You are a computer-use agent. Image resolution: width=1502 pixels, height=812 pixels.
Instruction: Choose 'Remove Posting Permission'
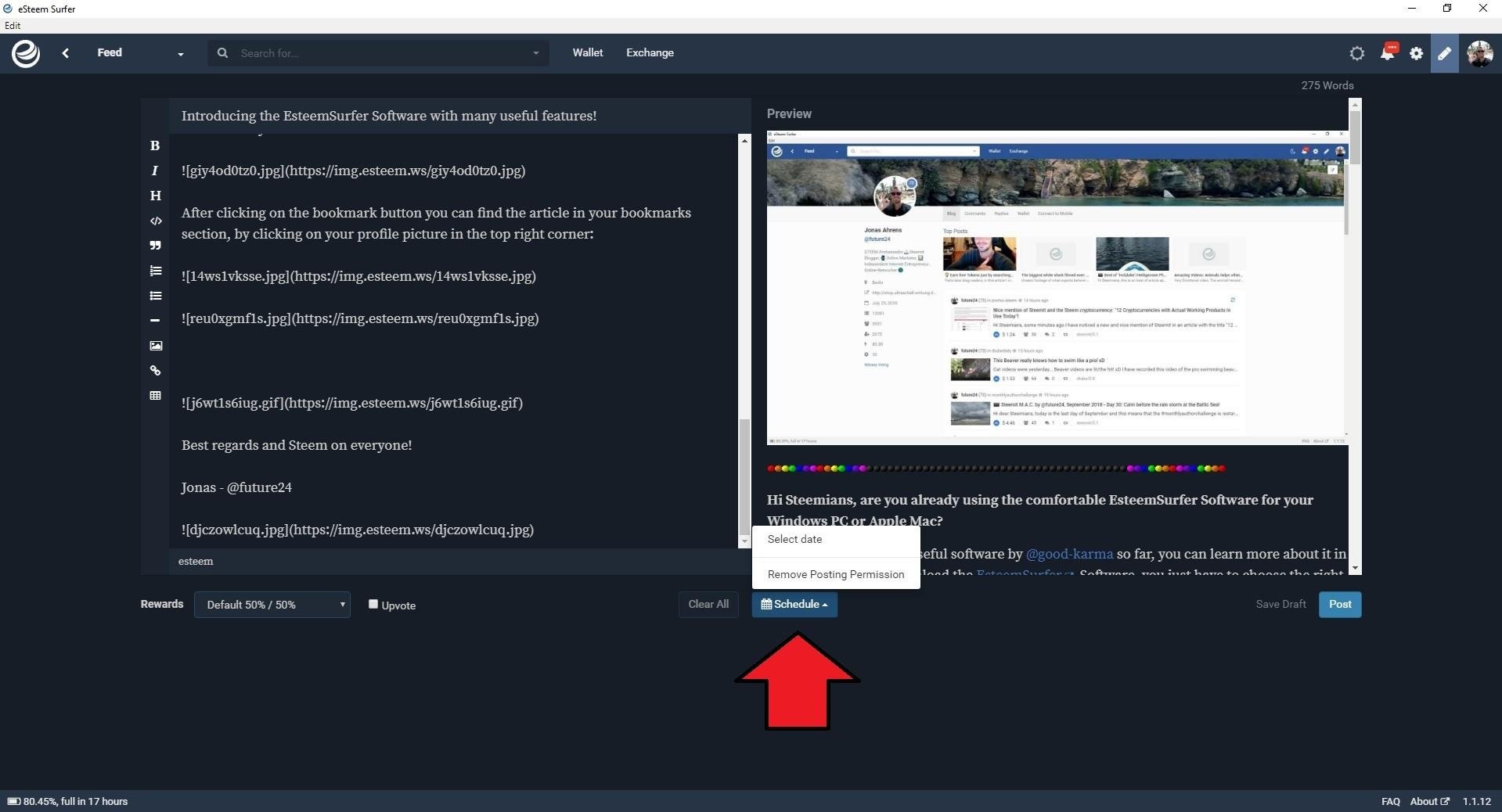(836, 574)
